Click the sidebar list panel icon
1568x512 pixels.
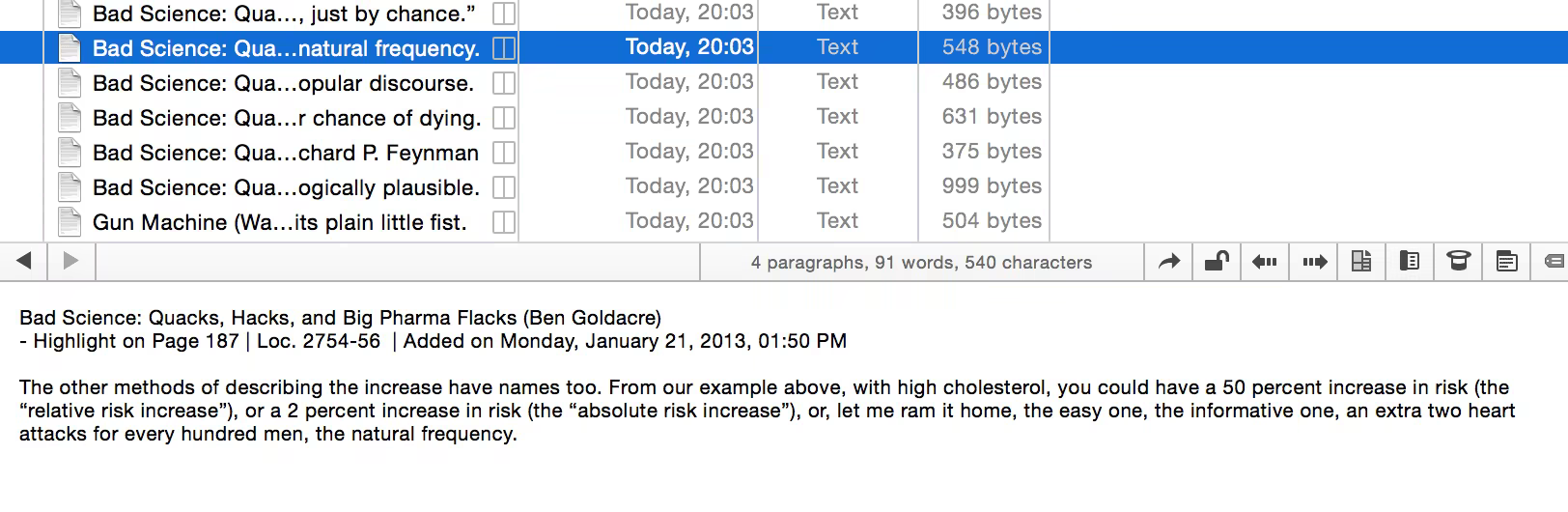click(1410, 261)
